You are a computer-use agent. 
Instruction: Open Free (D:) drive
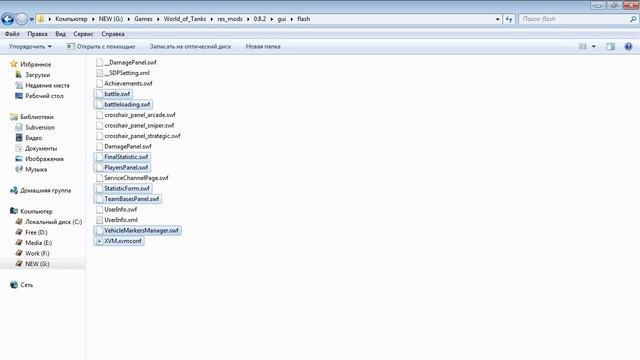tap(31, 232)
